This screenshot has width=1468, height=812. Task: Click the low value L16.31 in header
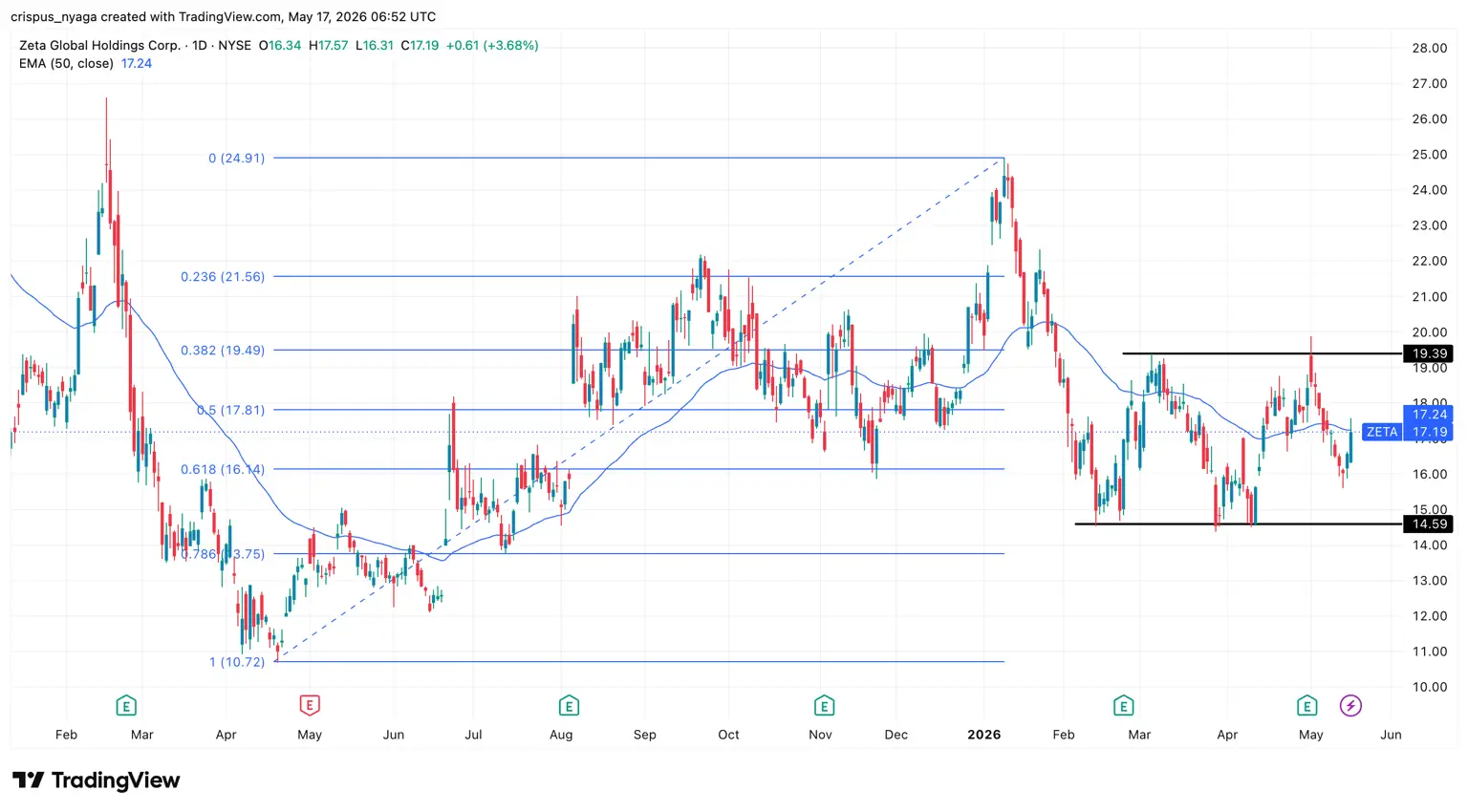coord(375,45)
